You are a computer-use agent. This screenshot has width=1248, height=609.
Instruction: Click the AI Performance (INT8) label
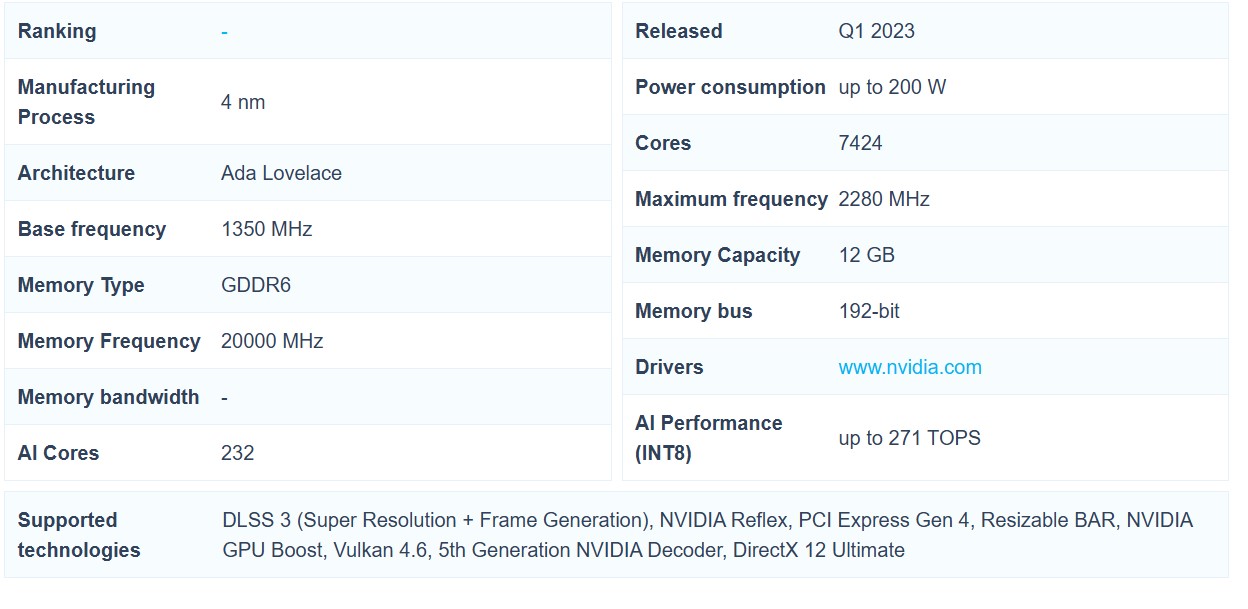pyautogui.click(x=708, y=438)
